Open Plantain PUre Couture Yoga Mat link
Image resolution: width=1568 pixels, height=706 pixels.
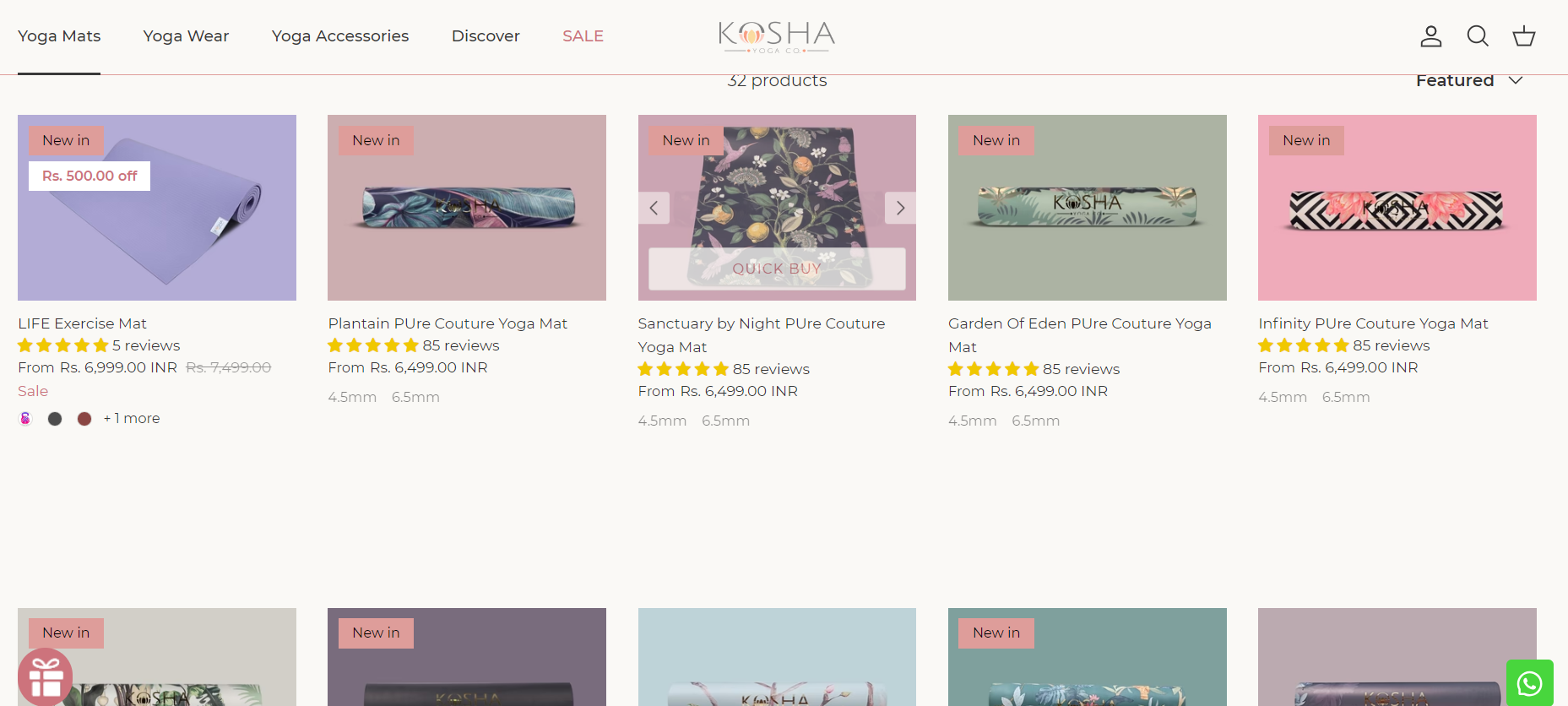[448, 323]
